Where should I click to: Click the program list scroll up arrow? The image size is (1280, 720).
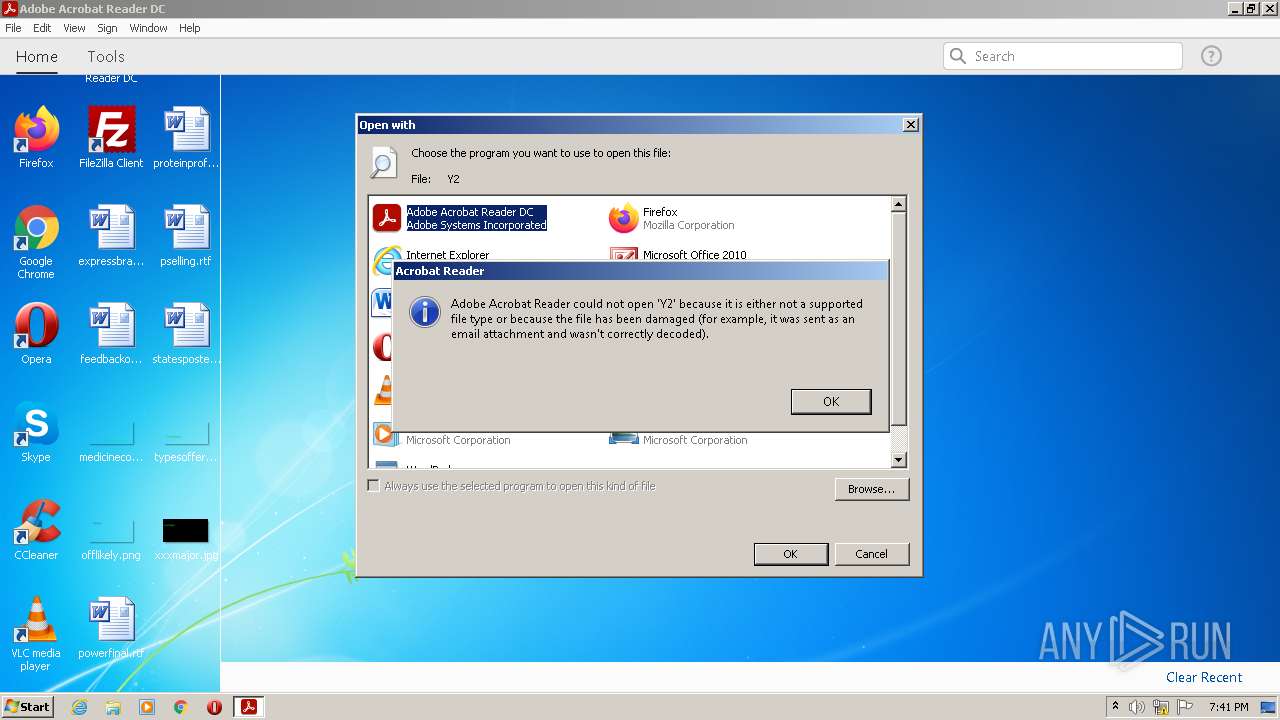[898, 204]
